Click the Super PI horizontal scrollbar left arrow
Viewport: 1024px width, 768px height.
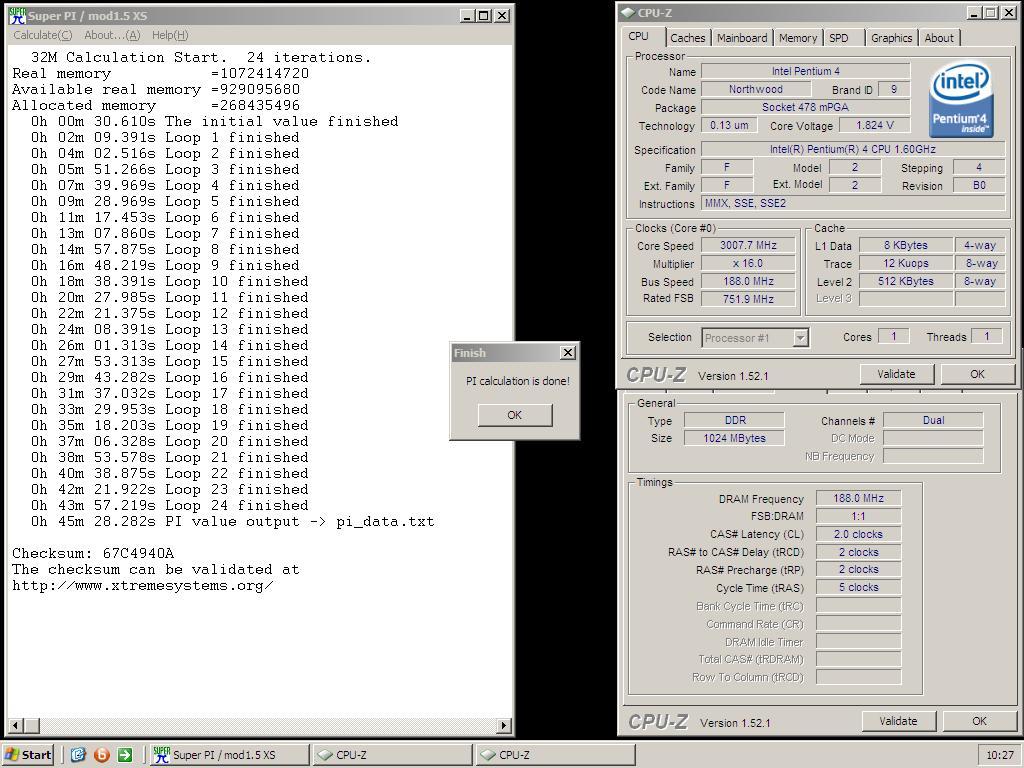[x=16, y=724]
